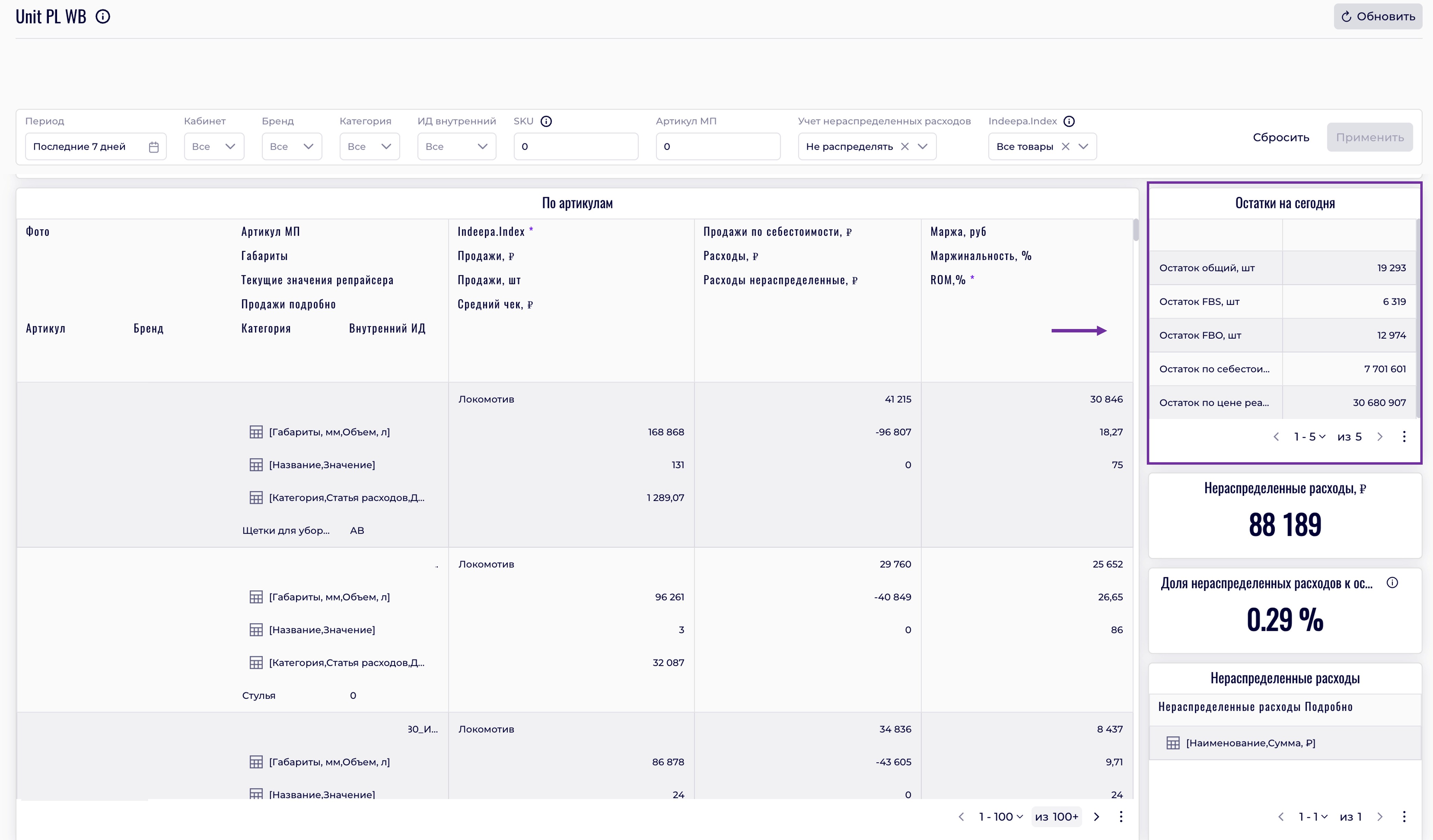Open three-dot menu of По артикулам table
This screenshot has width=1433, height=840.
point(1121,817)
